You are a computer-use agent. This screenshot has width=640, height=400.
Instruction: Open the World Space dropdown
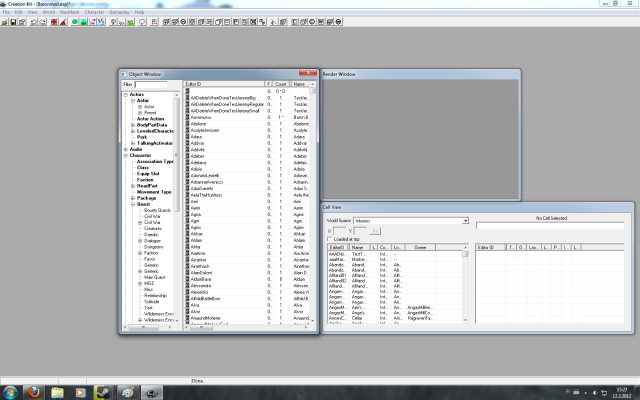(464, 220)
